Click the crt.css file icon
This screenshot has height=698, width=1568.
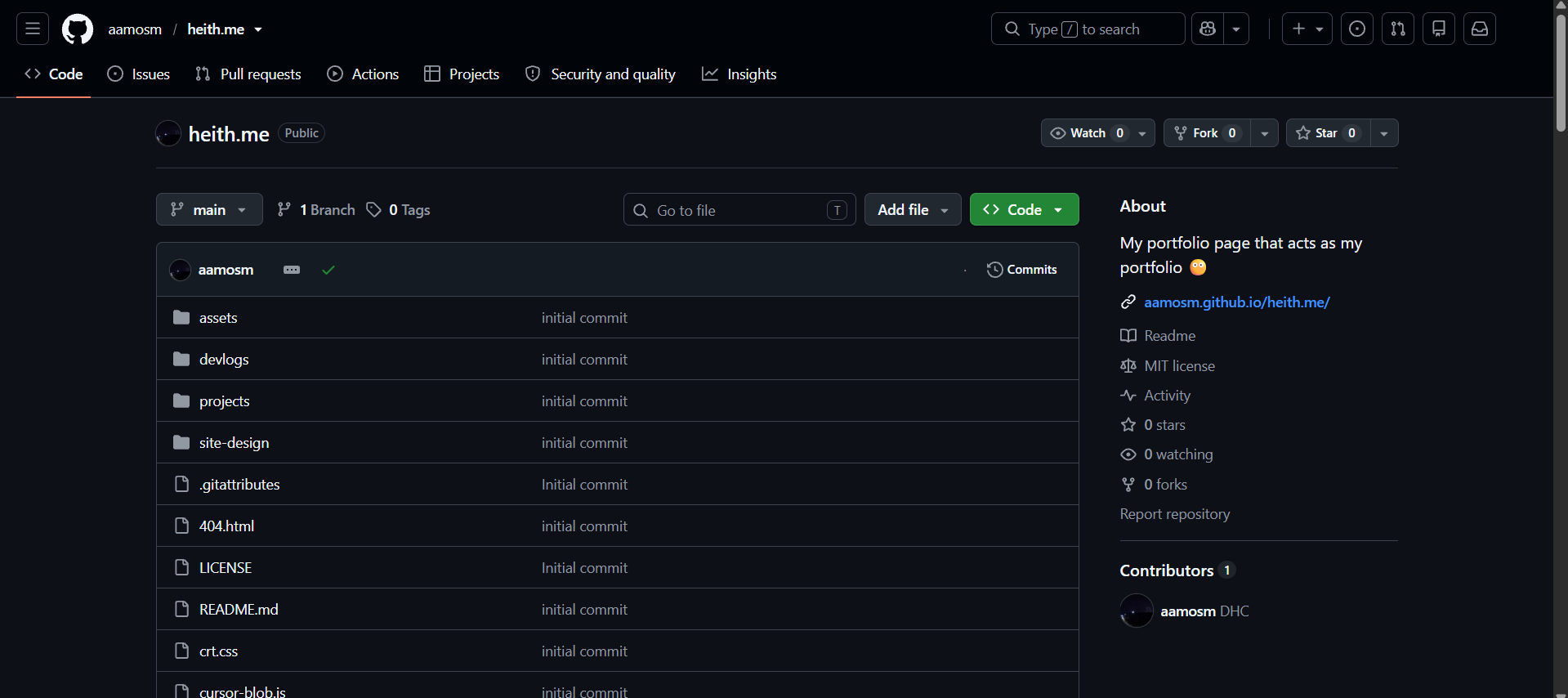coord(181,651)
